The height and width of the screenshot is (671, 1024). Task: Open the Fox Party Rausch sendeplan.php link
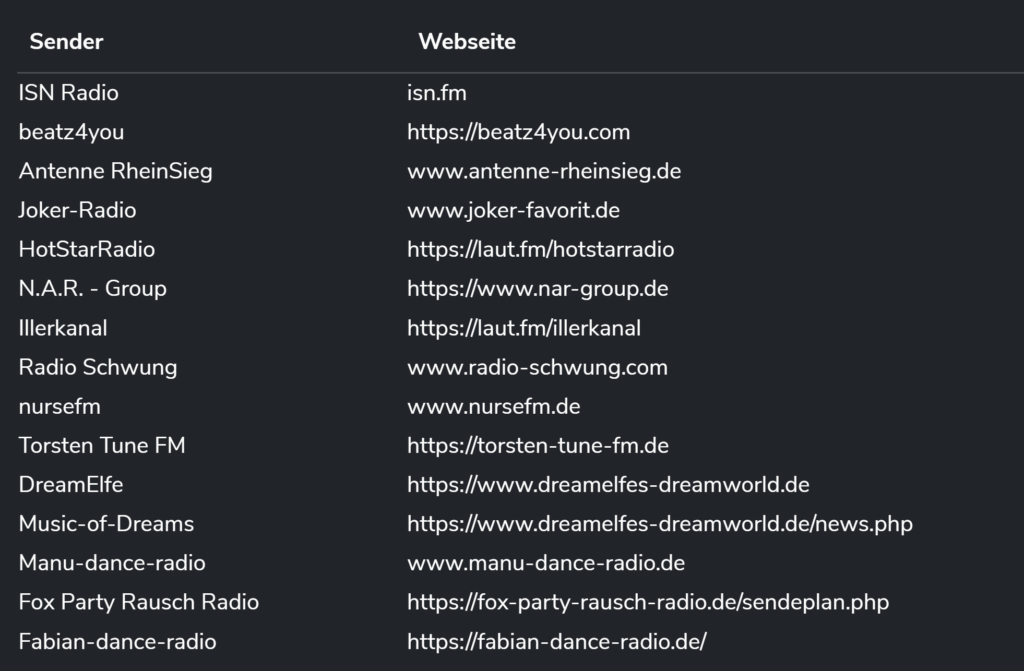click(x=647, y=602)
